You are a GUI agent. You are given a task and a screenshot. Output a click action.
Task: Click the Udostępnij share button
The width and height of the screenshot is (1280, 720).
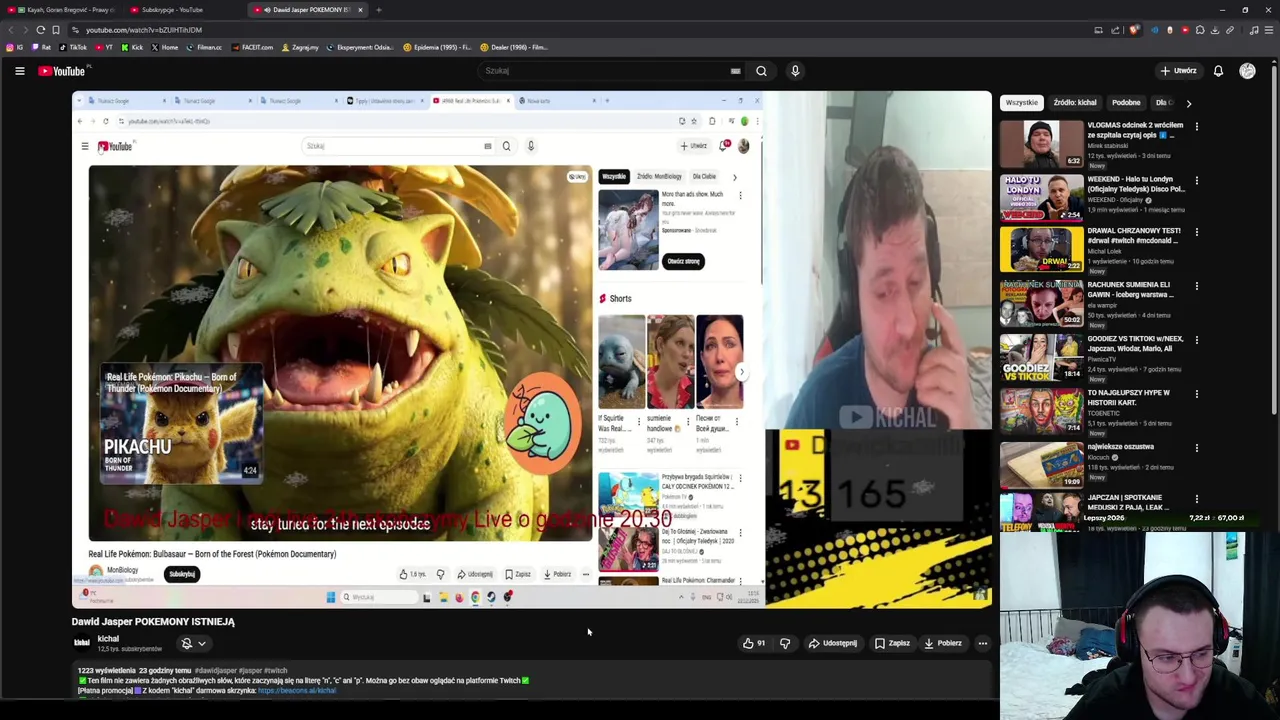(833, 643)
